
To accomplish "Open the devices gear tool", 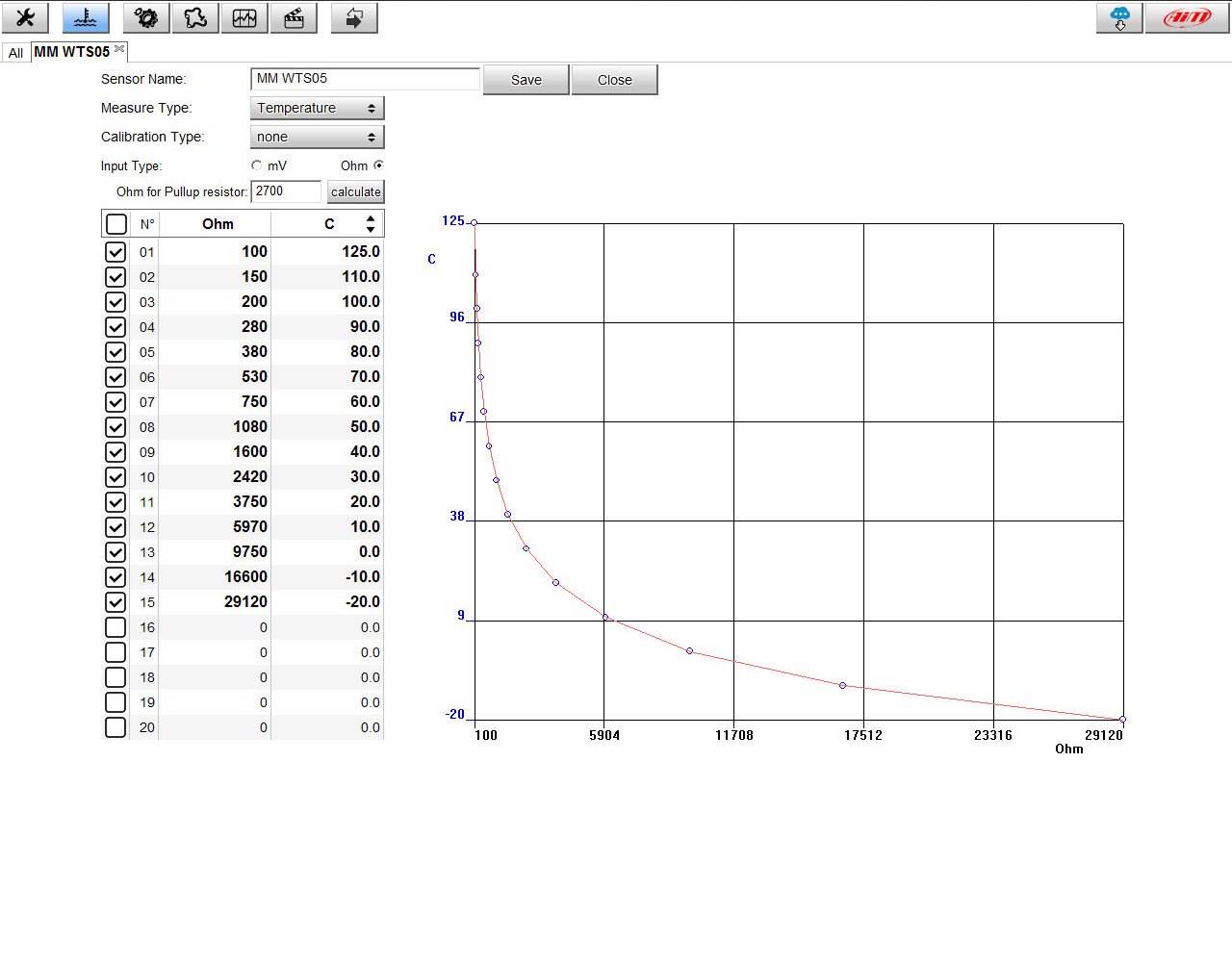I will point(145,17).
